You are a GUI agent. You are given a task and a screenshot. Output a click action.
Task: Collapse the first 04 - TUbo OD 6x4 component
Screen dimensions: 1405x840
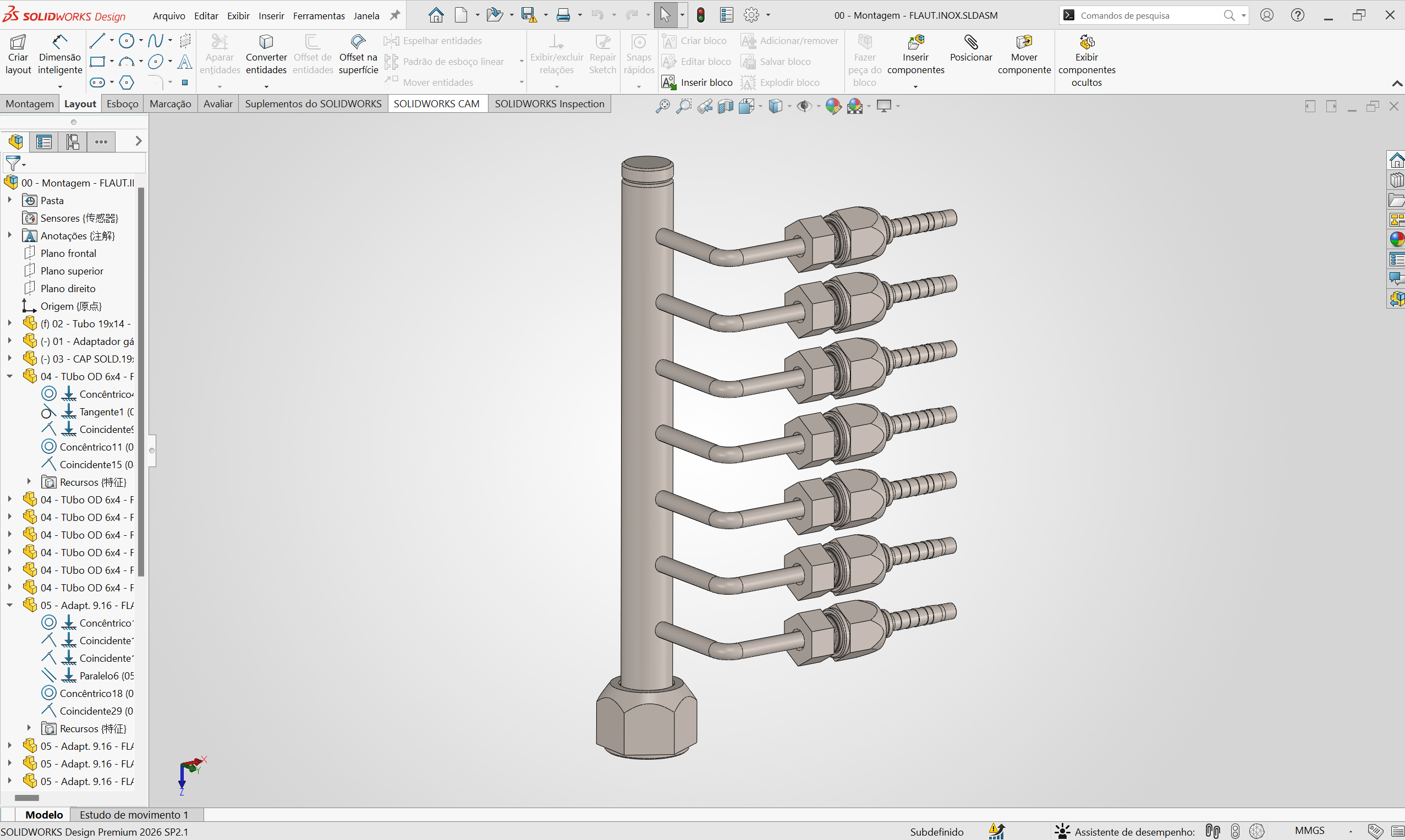coord(9,376)
